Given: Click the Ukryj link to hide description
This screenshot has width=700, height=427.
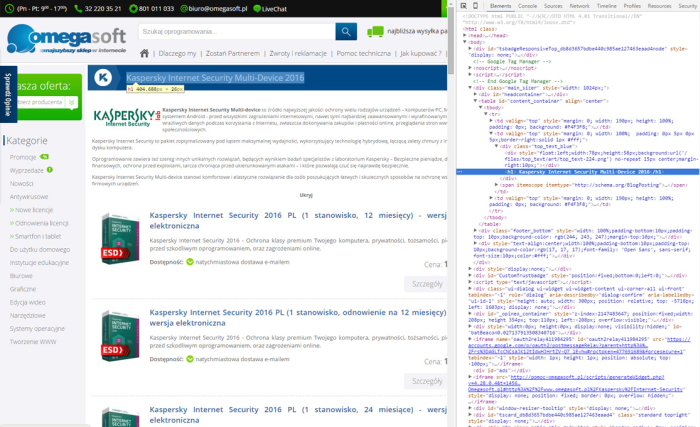Looking at the screenshot, I should (x=278, y=195).
